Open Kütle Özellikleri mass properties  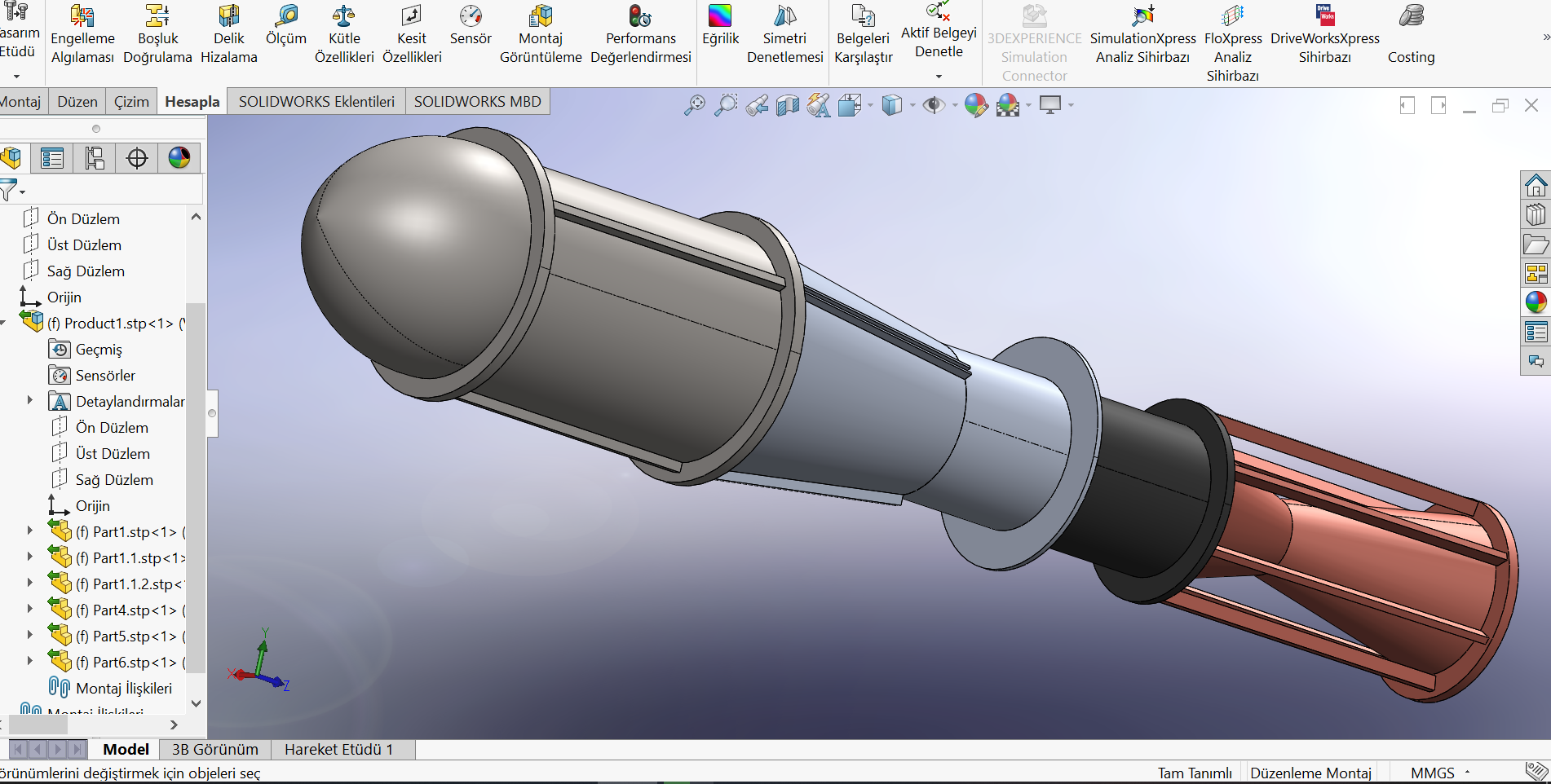(344, 35)
